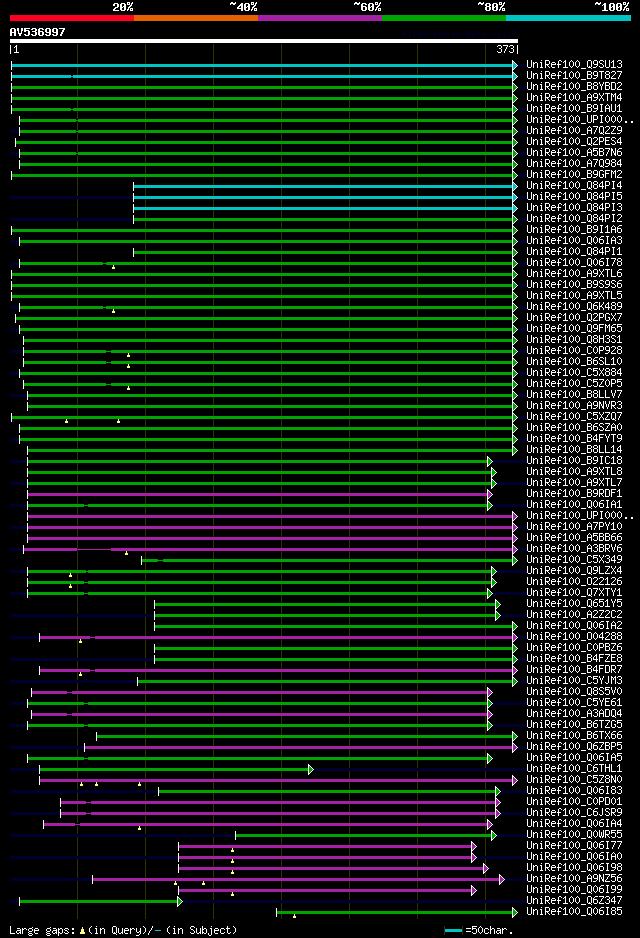This screenshot has width=640, height=938.
Task: Click the UniRef100_C0PBZ6 label
Action: tap(574, 648)
